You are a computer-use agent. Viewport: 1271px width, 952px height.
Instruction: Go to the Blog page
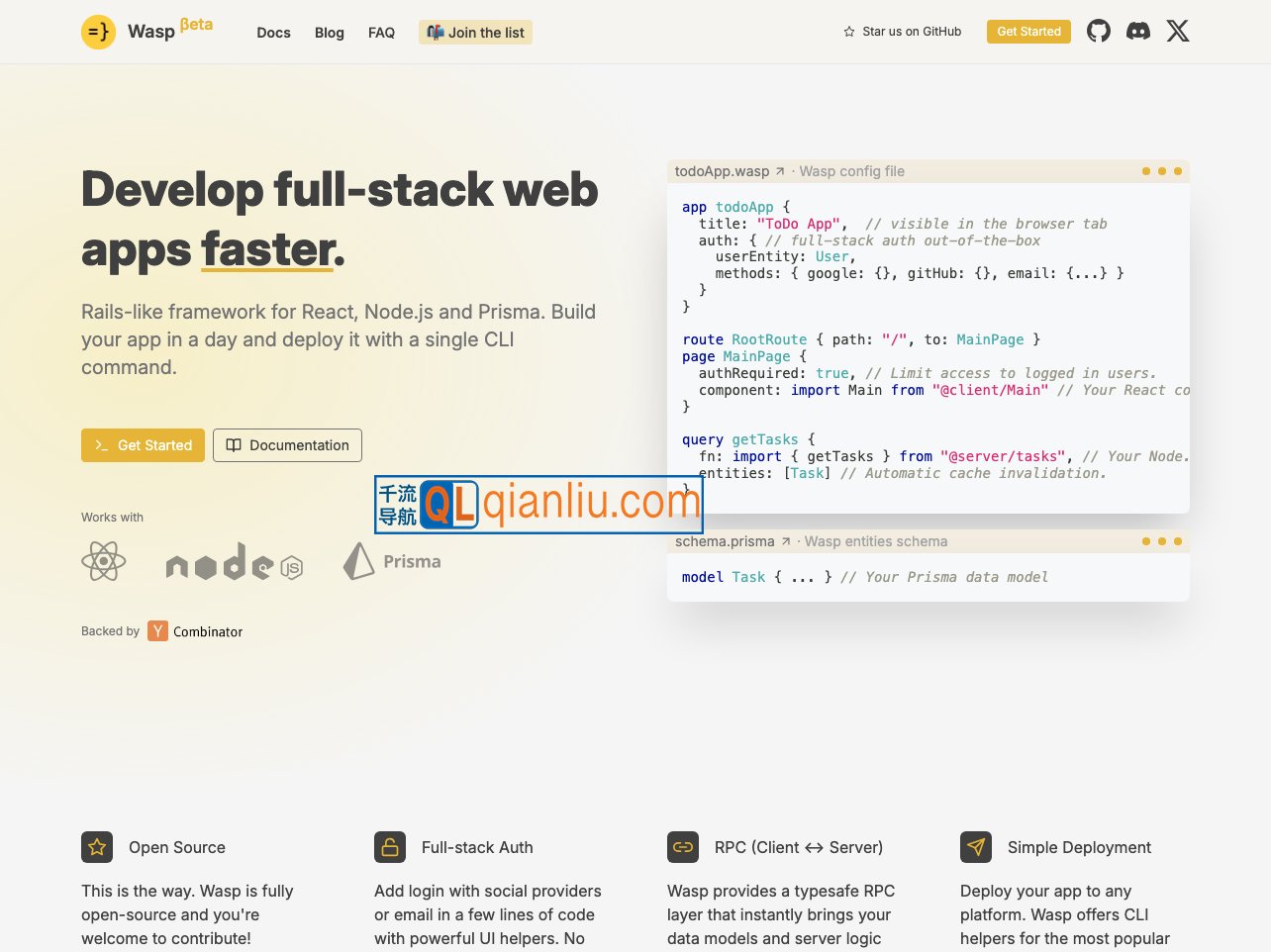pos(330,33)
